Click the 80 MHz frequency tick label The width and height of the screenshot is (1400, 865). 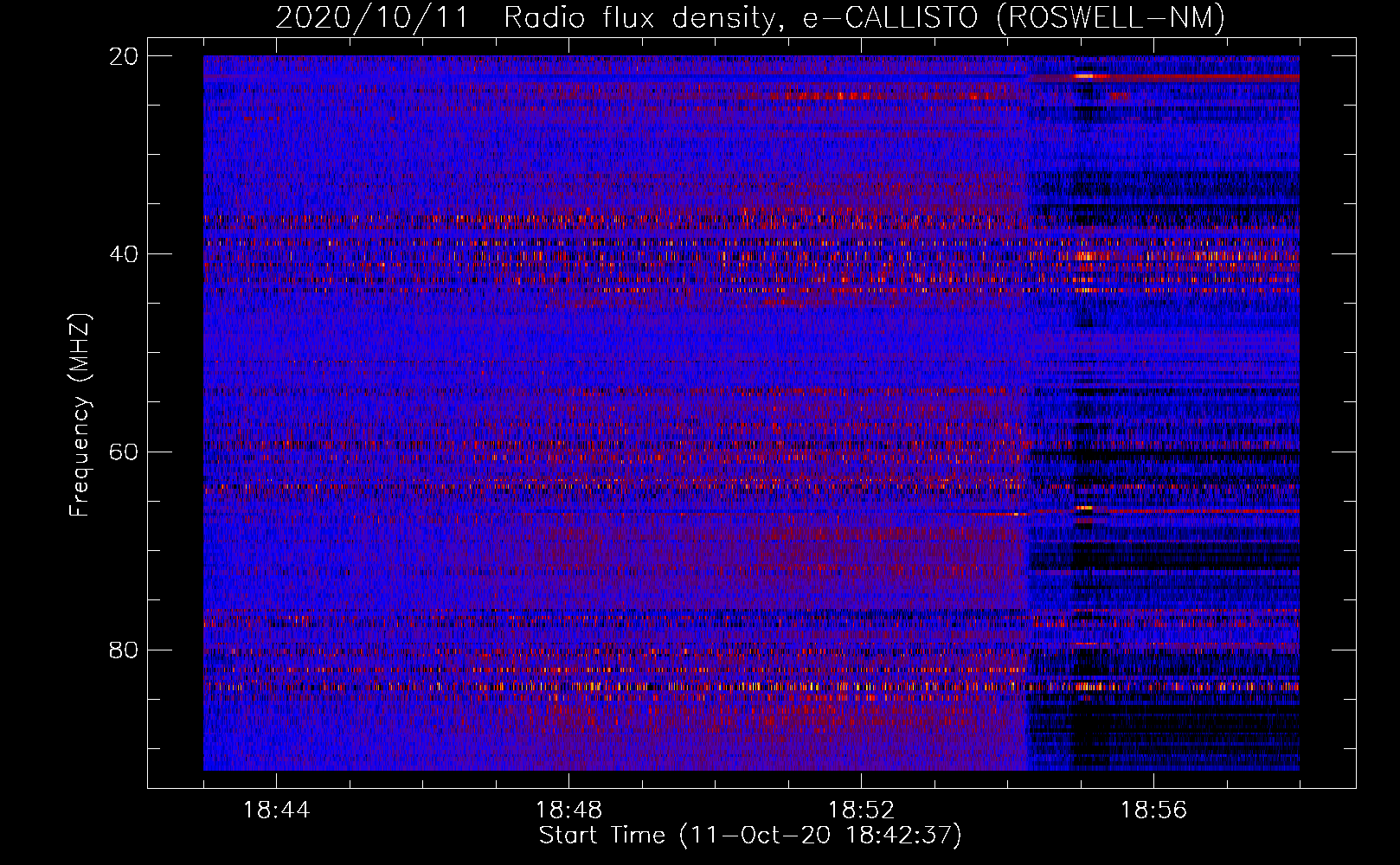tap(124, 650)
